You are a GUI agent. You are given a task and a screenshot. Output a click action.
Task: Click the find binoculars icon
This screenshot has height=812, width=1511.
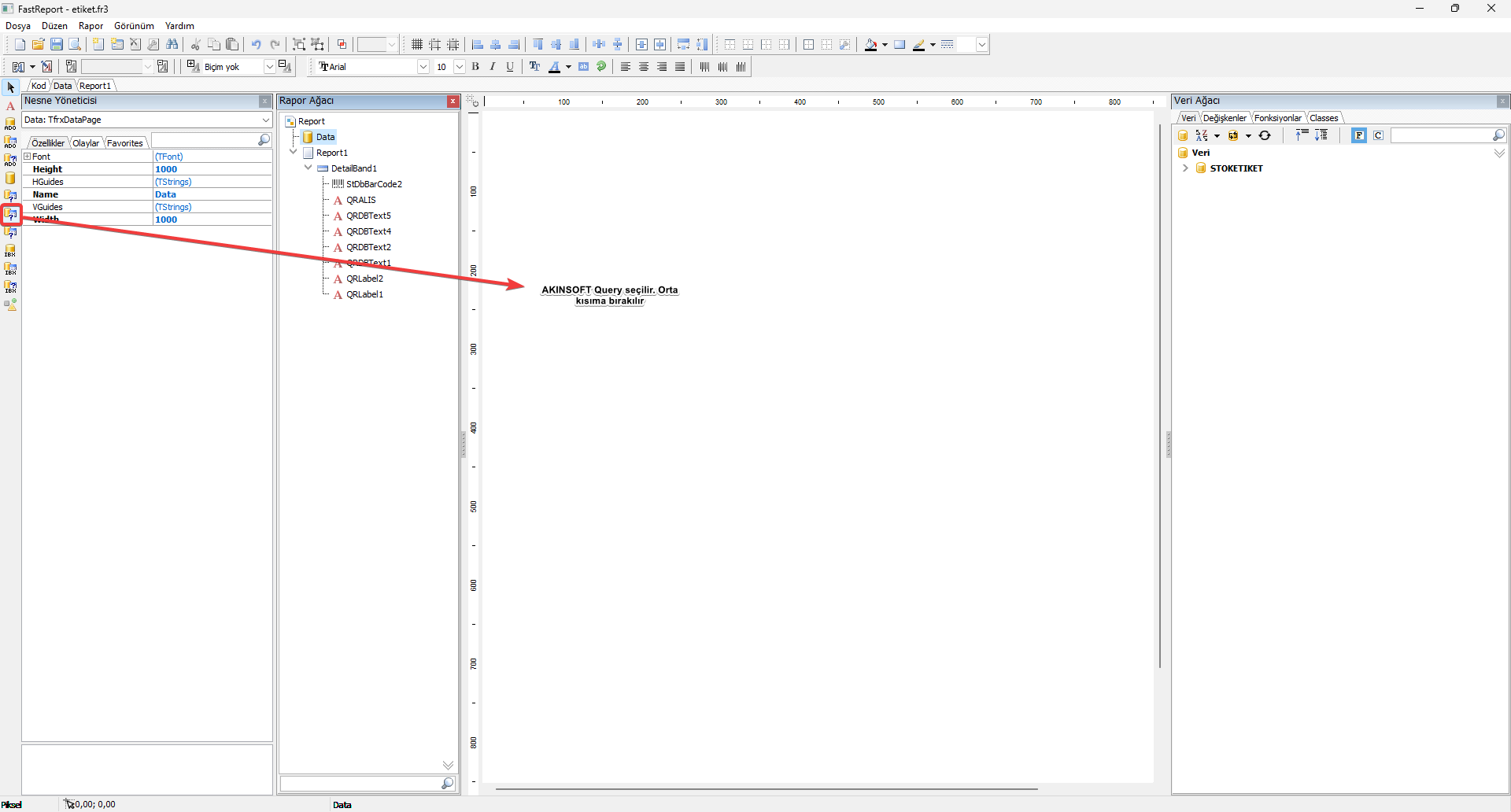[172, 45]
